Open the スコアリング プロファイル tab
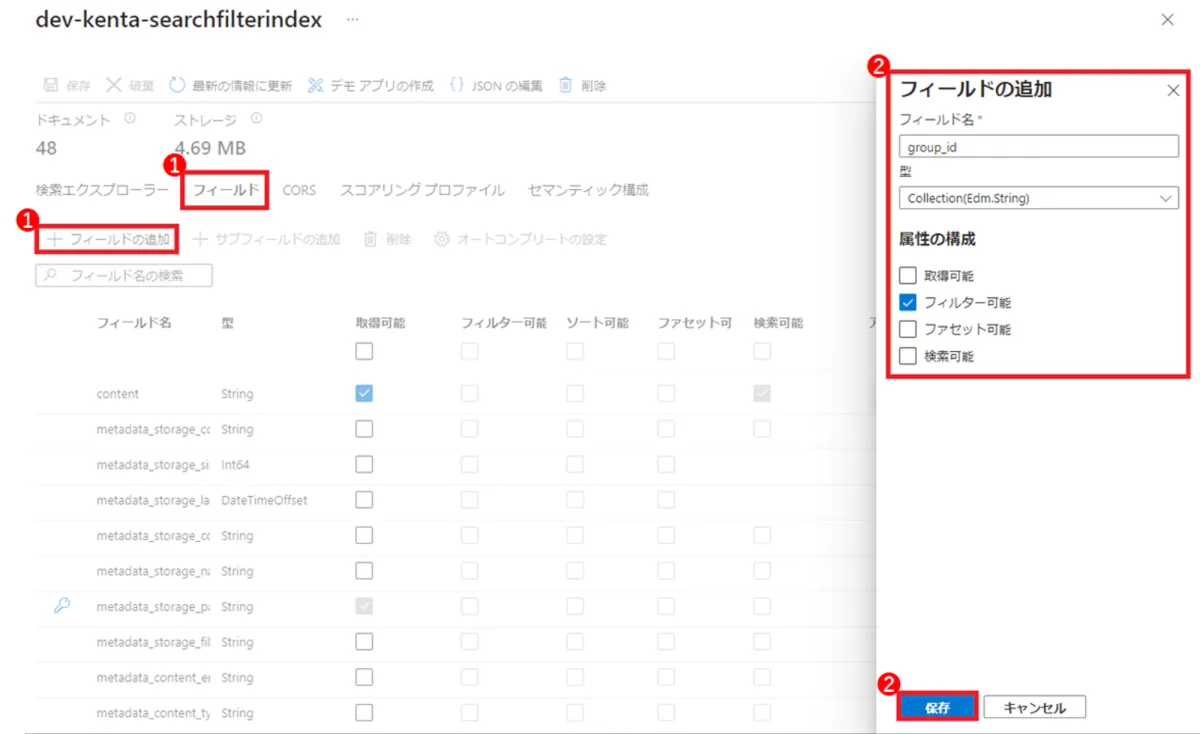1200x734 pixels. (422, 190)
